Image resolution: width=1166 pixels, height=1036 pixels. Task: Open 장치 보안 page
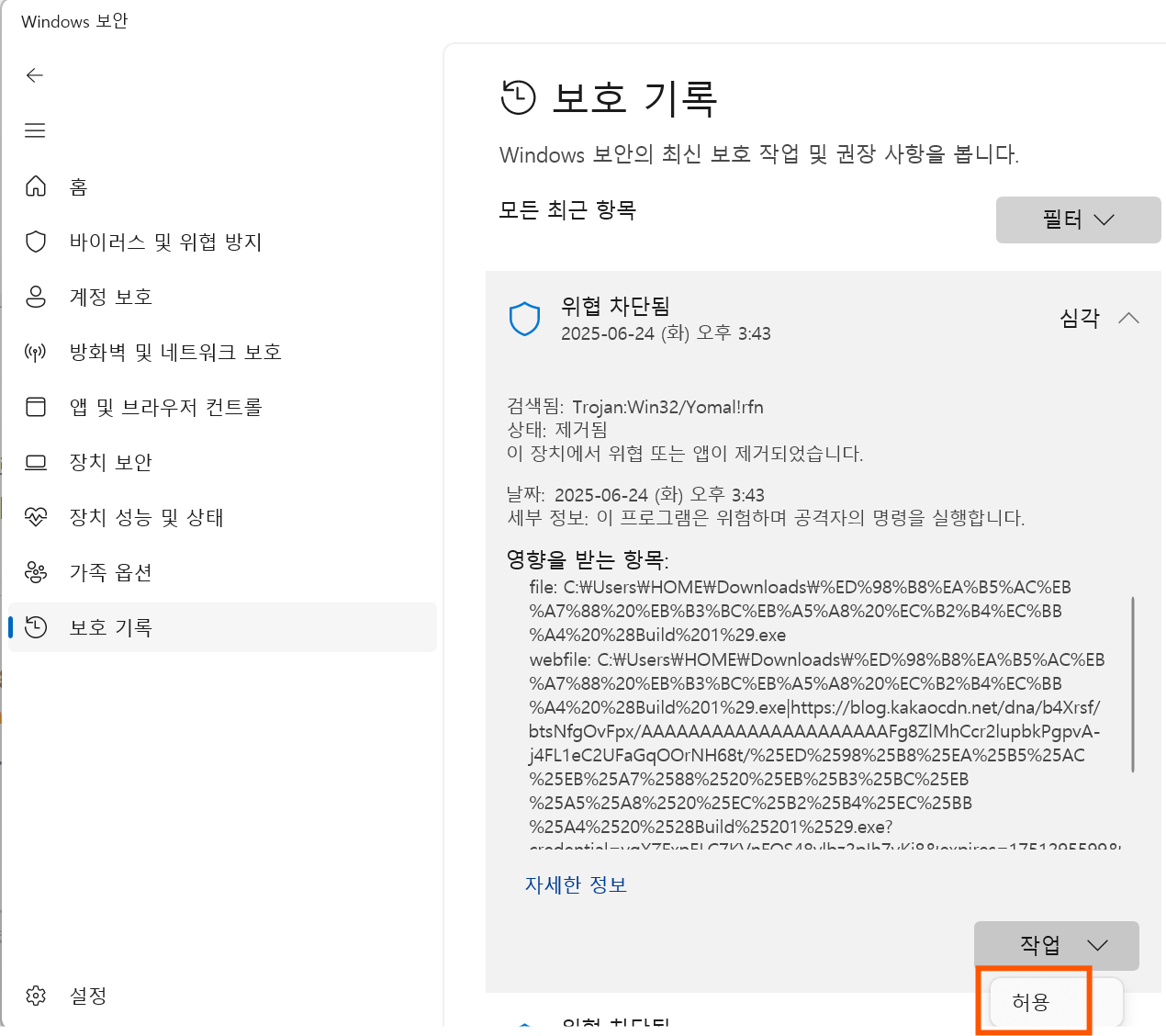(x=223, y=462)
